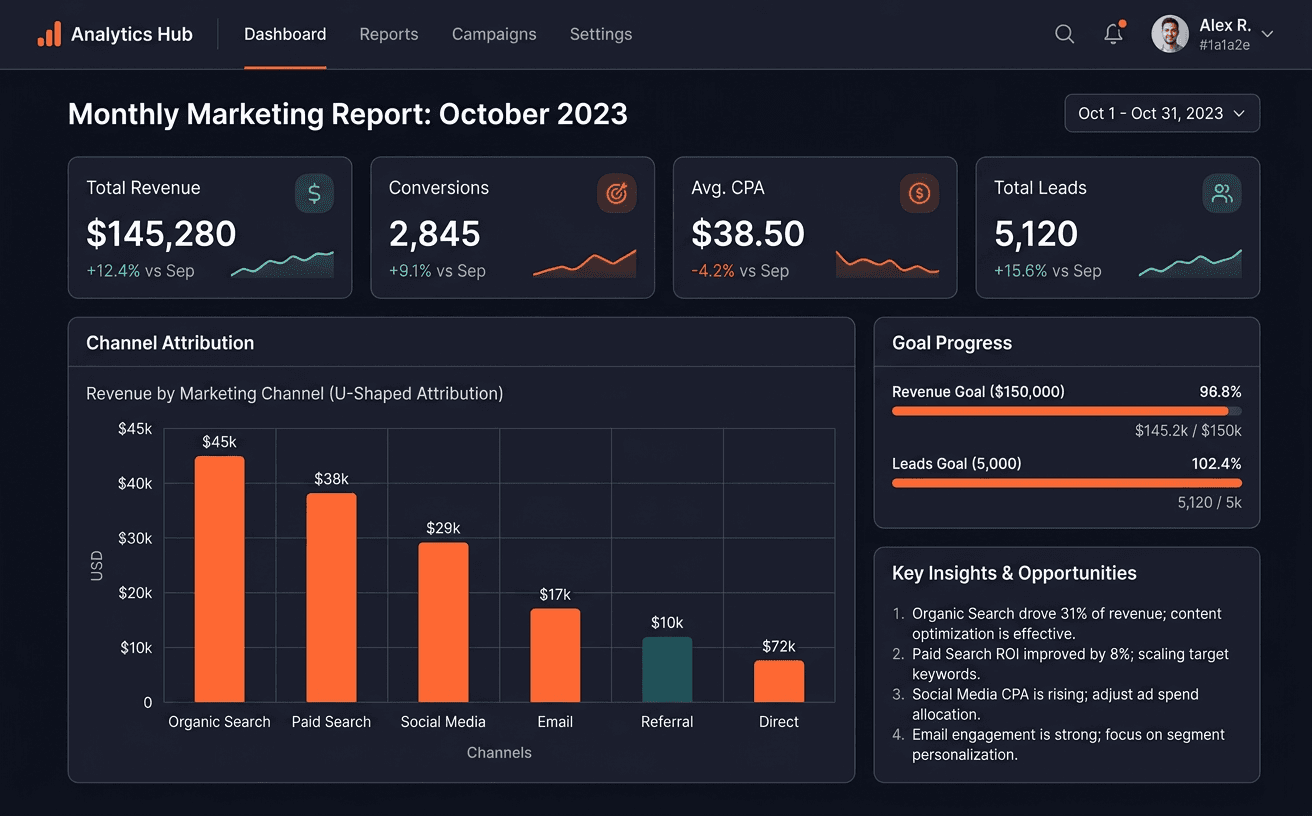
Task: Click the Channel Attribution panel header
Action: pos(461,343)
